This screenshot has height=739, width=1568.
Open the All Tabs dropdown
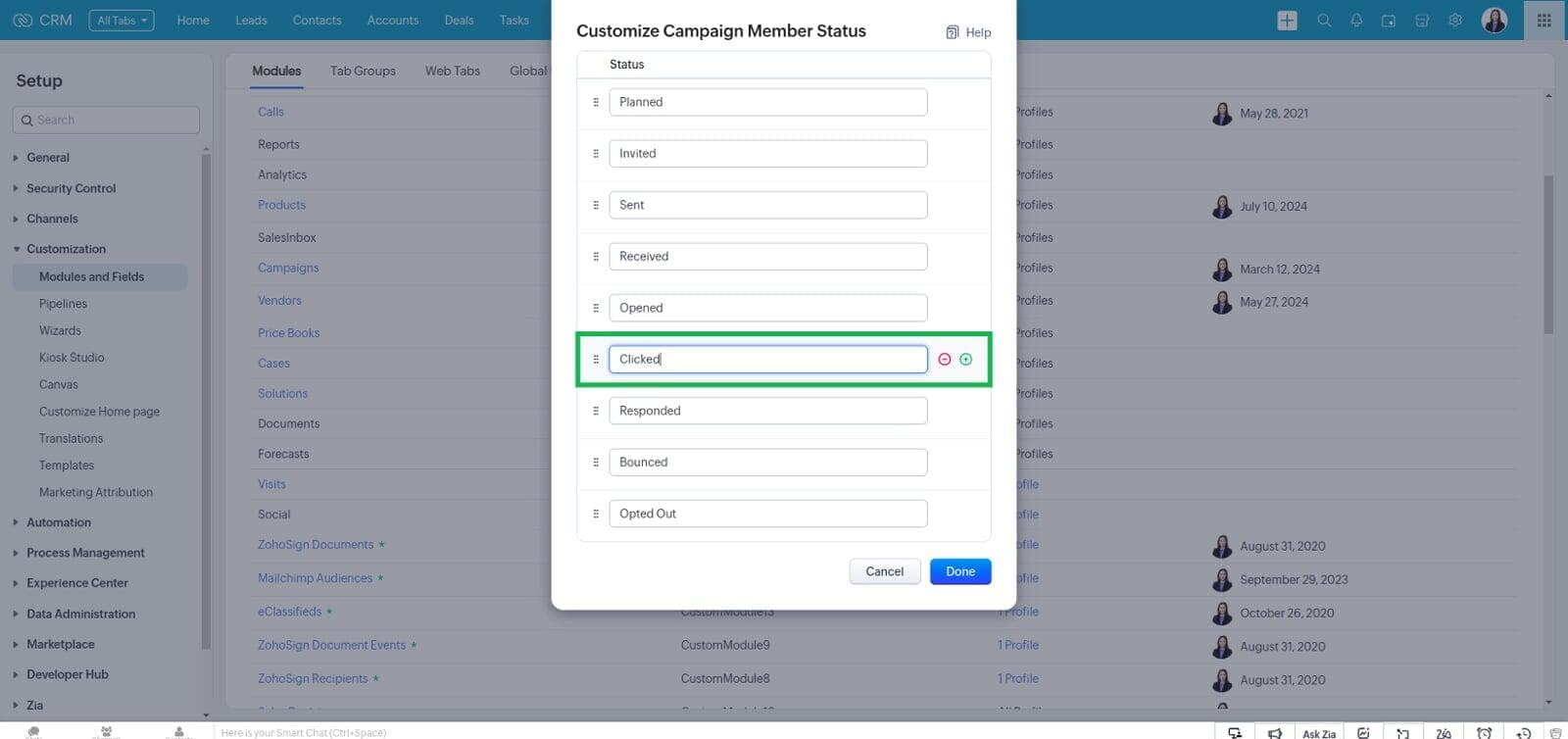(x=122, y=21)
